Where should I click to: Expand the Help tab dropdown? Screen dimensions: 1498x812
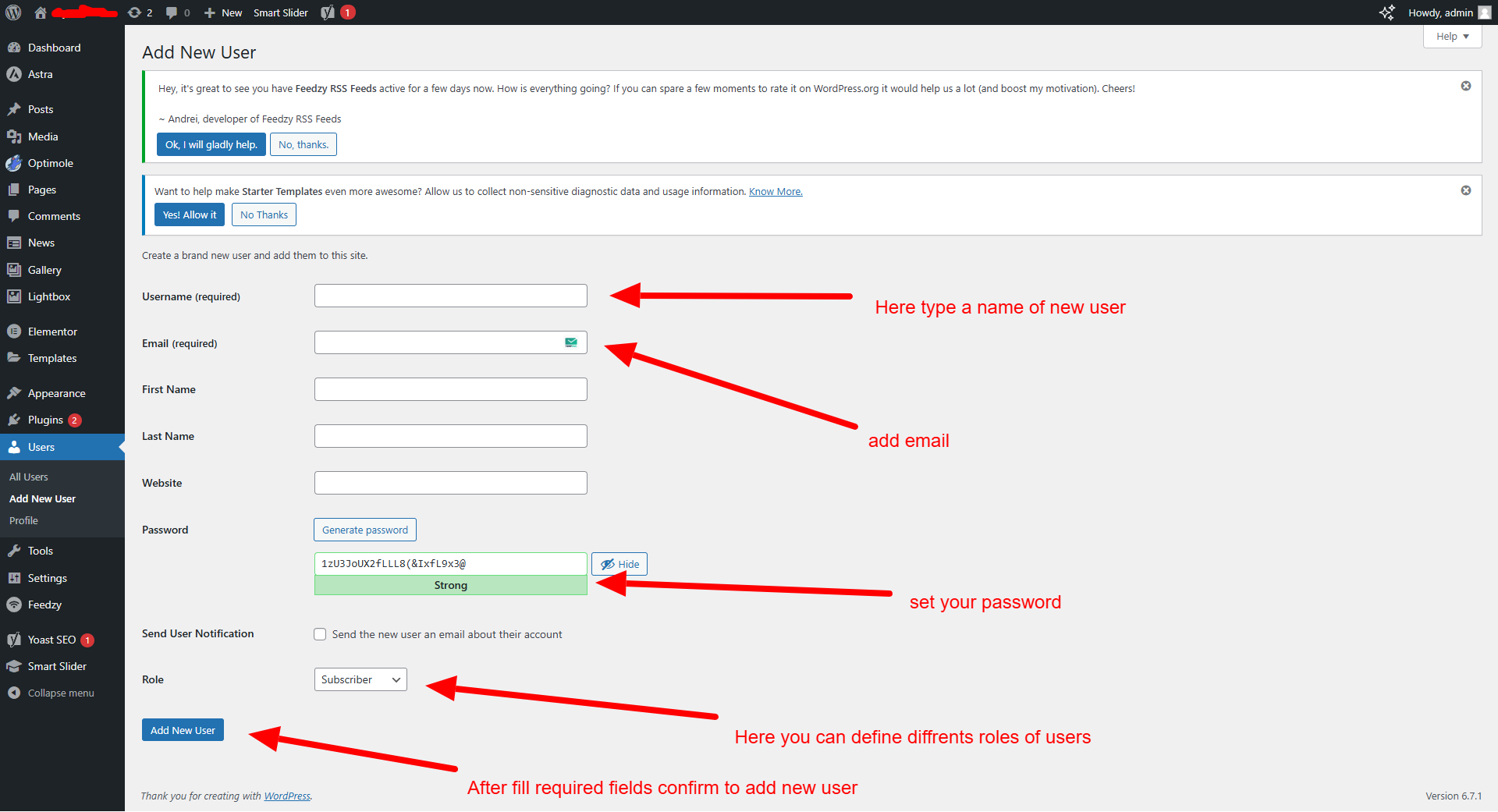tap(1452, 37)
